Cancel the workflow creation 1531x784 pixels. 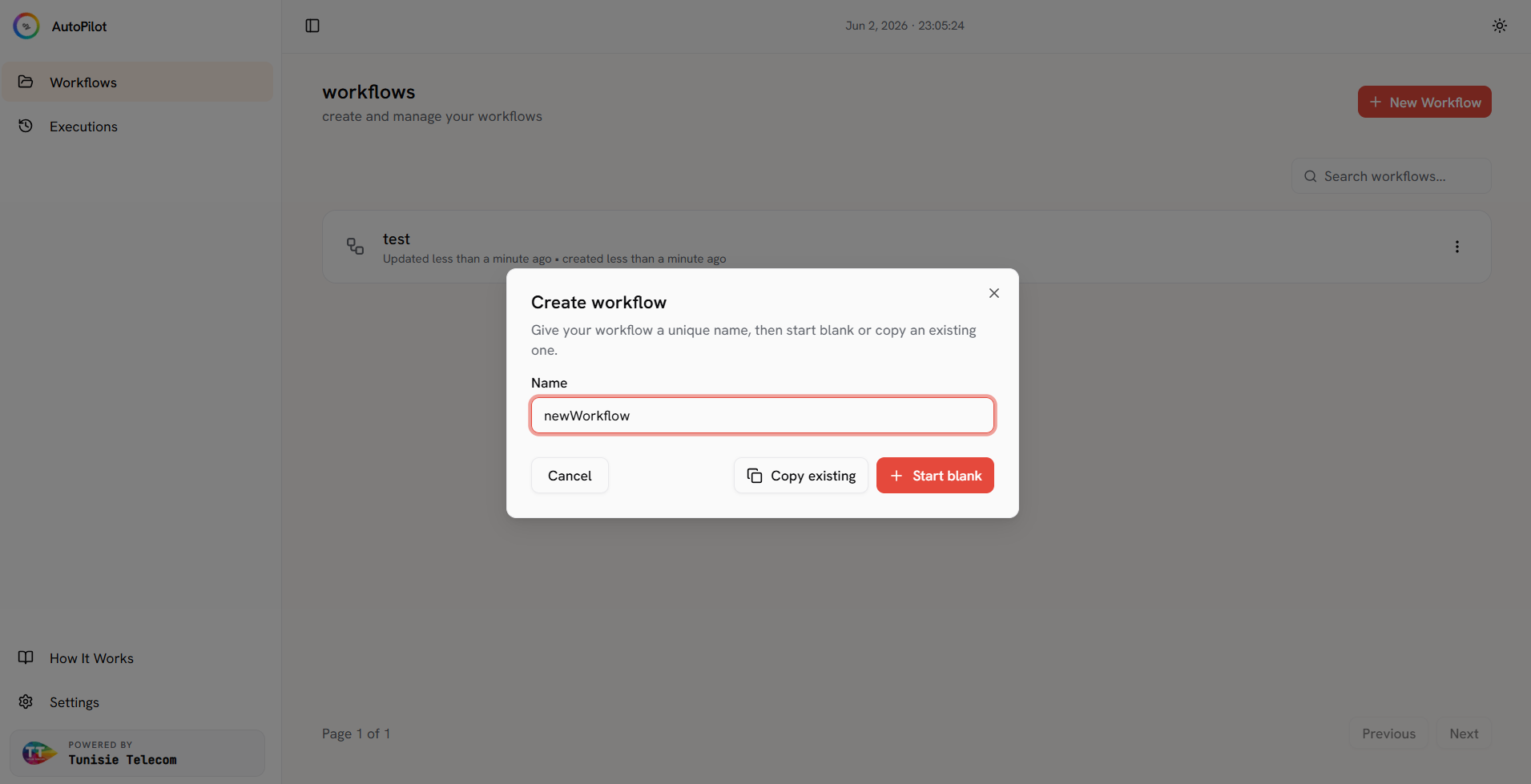[570, 476]
